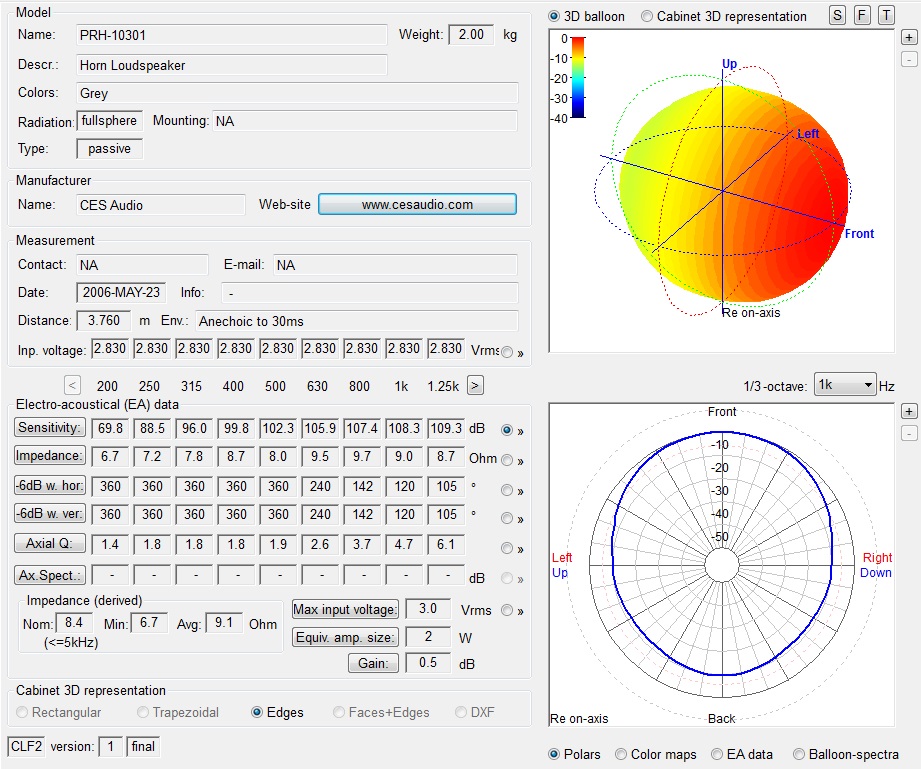This screenshot has height=769, width=921.
Task: Zoom in 3D balloon with plus button
Action: click(908, 37)
